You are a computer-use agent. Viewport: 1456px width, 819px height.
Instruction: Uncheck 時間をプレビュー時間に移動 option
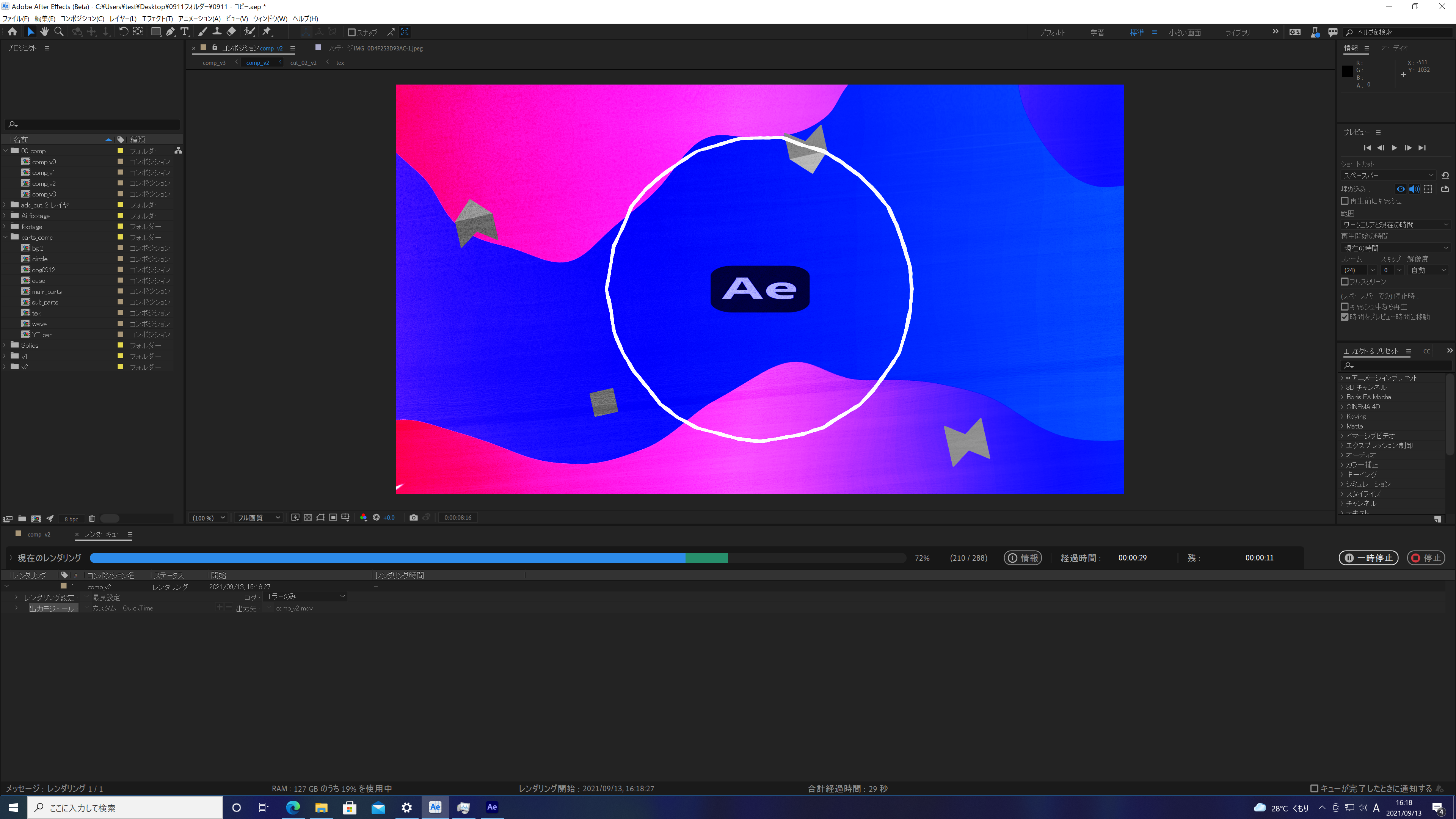coord(1345,317)
